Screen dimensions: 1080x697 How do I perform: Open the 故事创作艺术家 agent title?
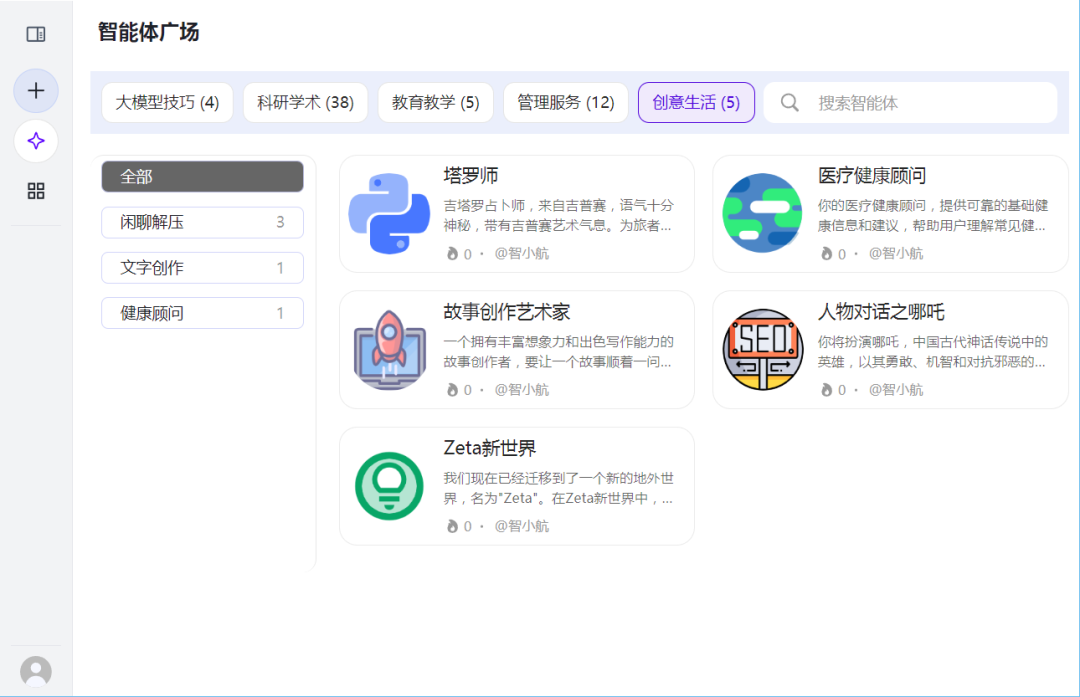507,312
